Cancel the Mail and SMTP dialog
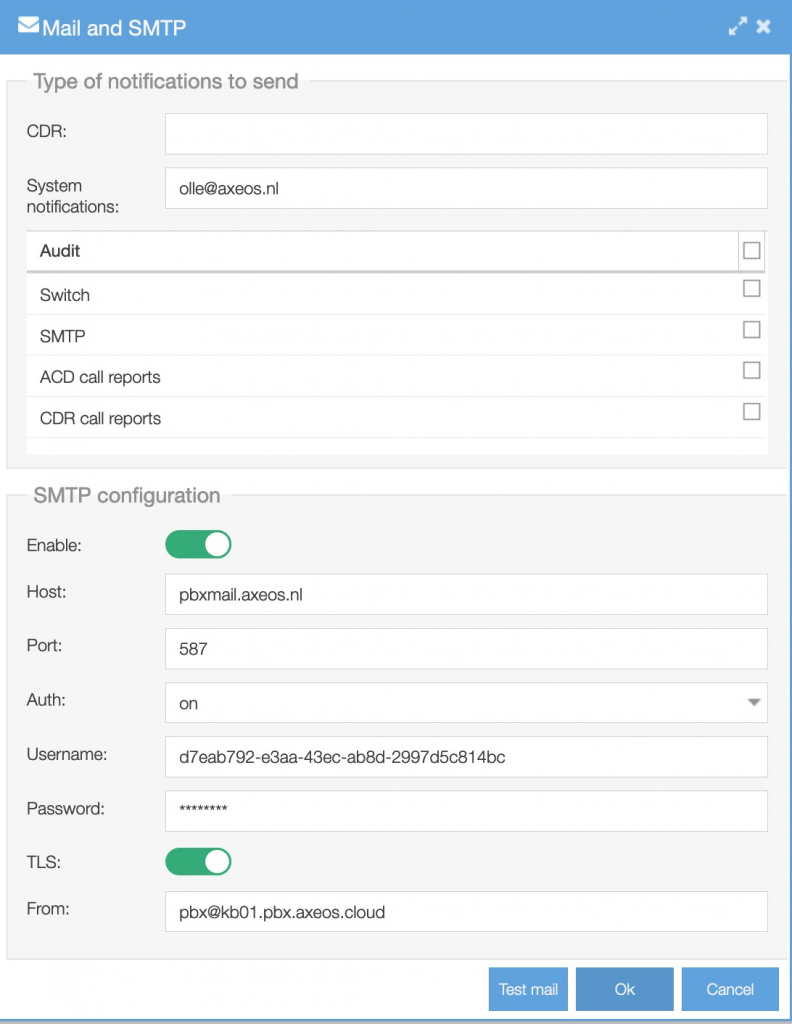 tap(730, 989)
